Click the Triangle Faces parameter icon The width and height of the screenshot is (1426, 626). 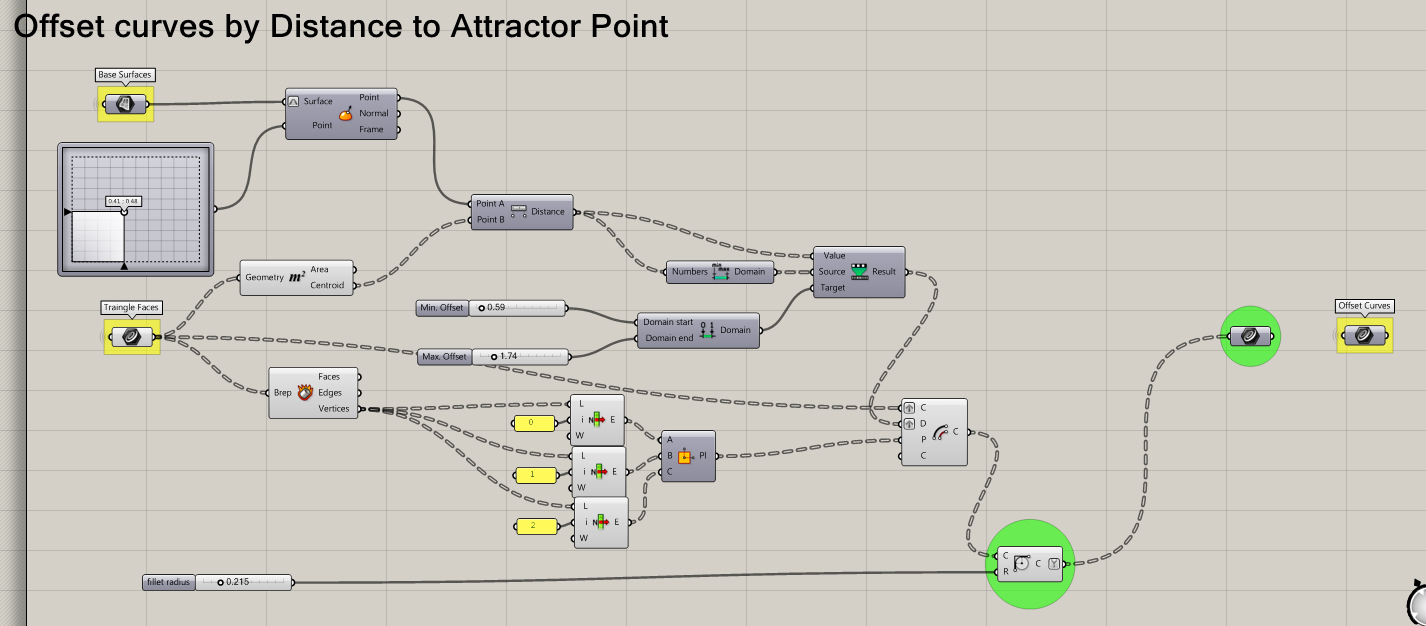[131, 337]
